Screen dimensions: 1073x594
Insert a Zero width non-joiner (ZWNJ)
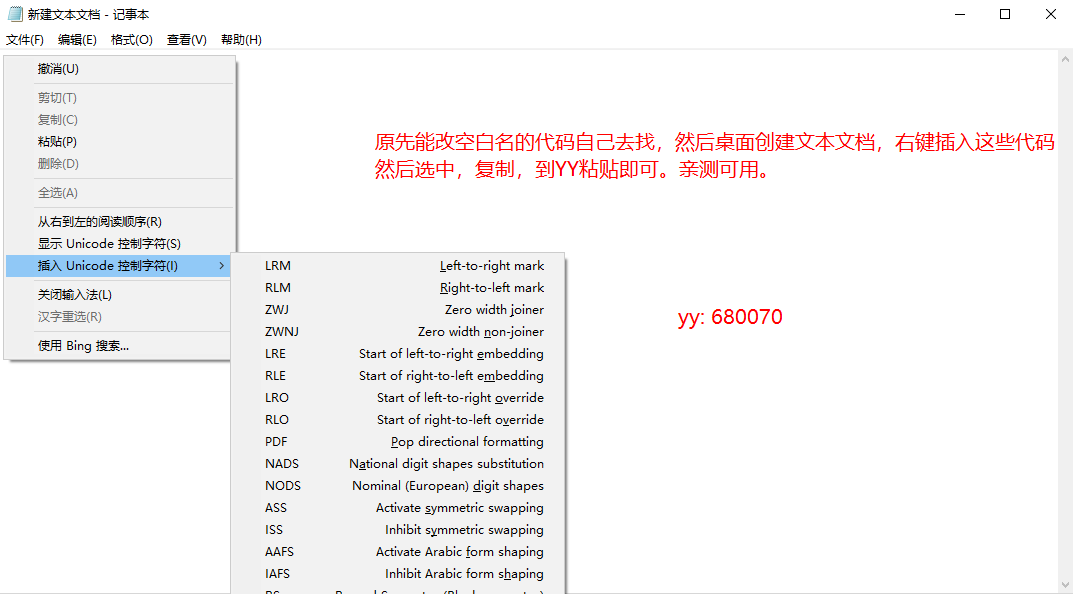[400, 332]
